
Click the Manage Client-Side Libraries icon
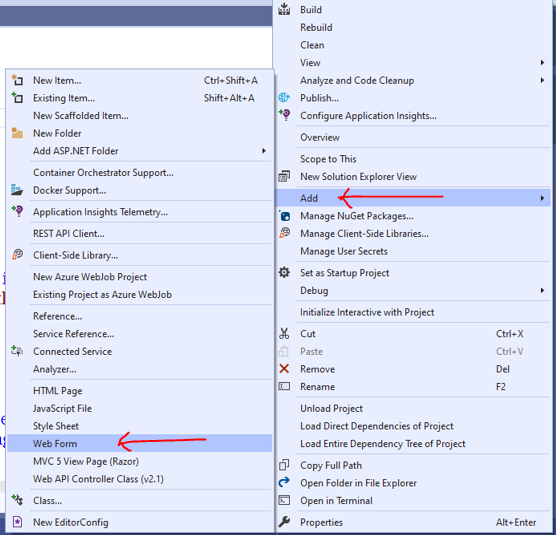tap(284, 233)
